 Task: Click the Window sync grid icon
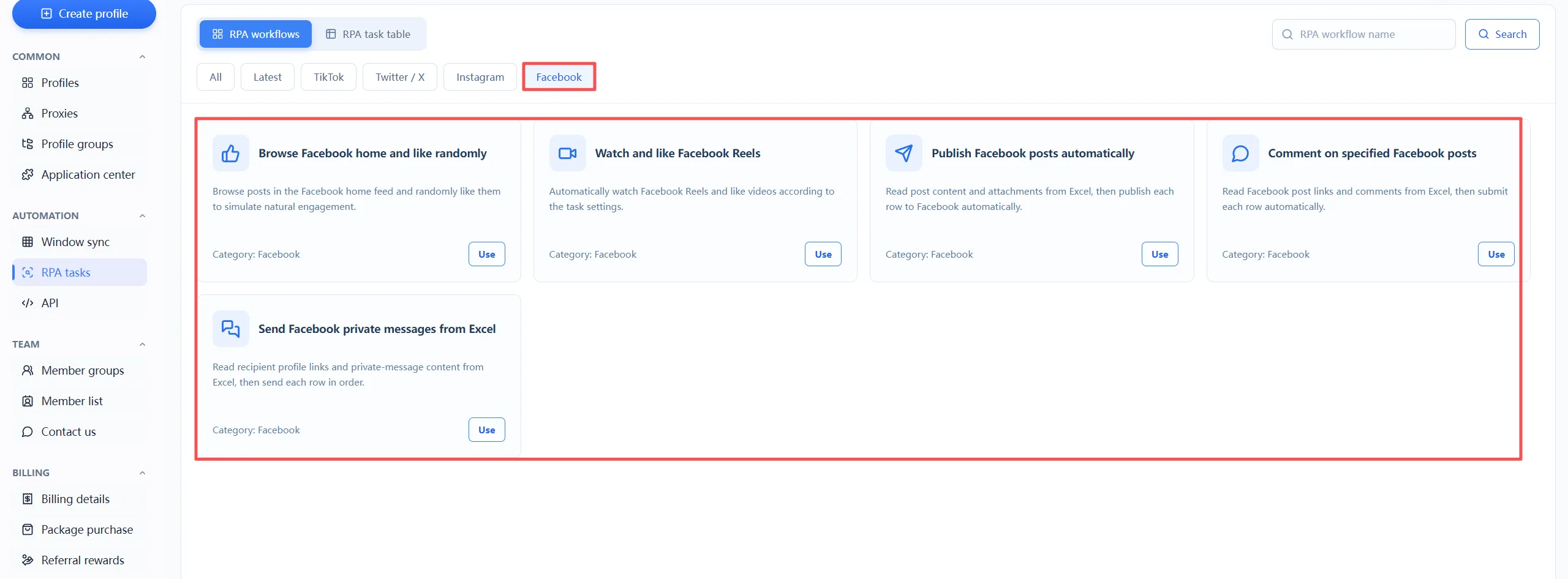coord(28,242)
